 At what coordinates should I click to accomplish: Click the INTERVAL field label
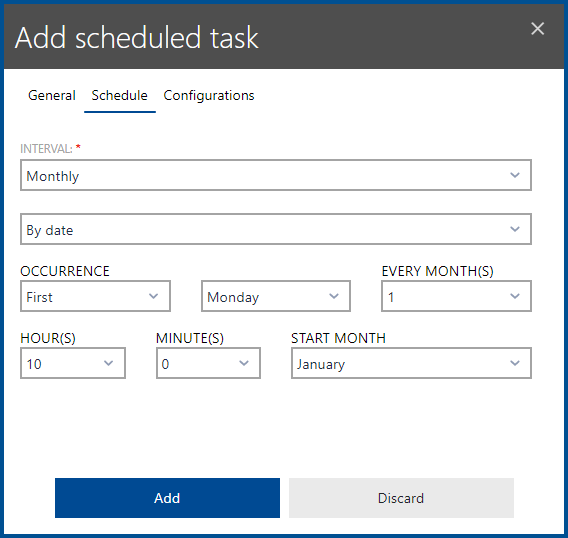coord(46,149)
